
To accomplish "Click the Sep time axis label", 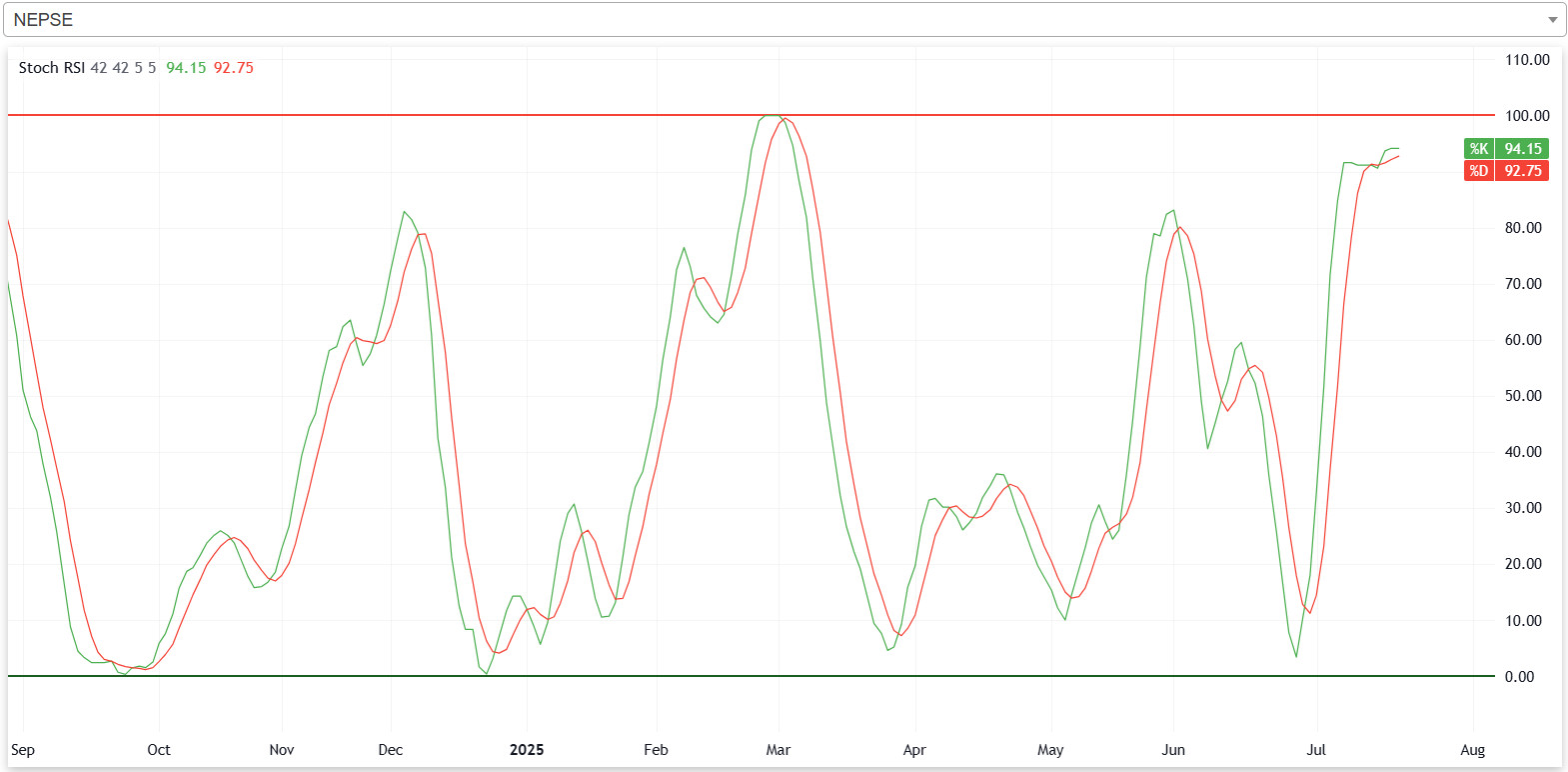I will [x=23, y=750].
